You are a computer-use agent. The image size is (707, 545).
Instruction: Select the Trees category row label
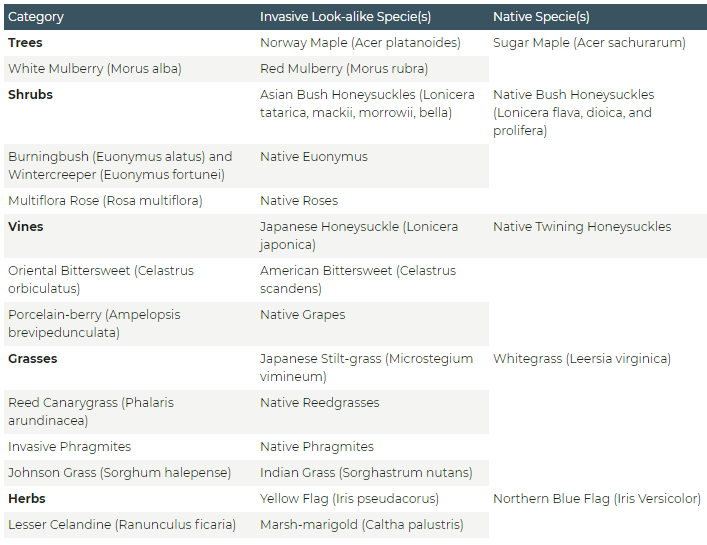click(25, 43)
